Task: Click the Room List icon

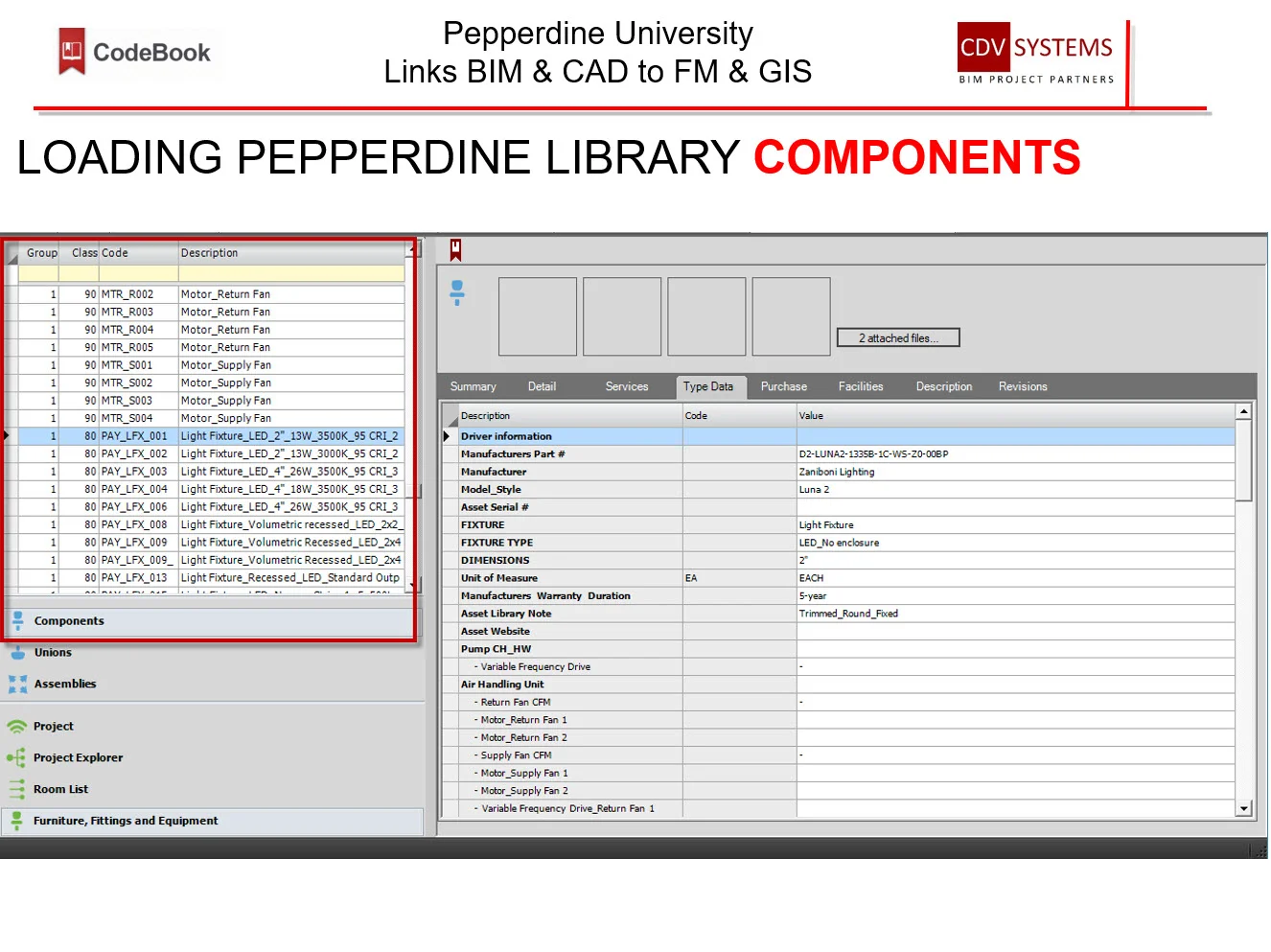Action: coord(16,790)
